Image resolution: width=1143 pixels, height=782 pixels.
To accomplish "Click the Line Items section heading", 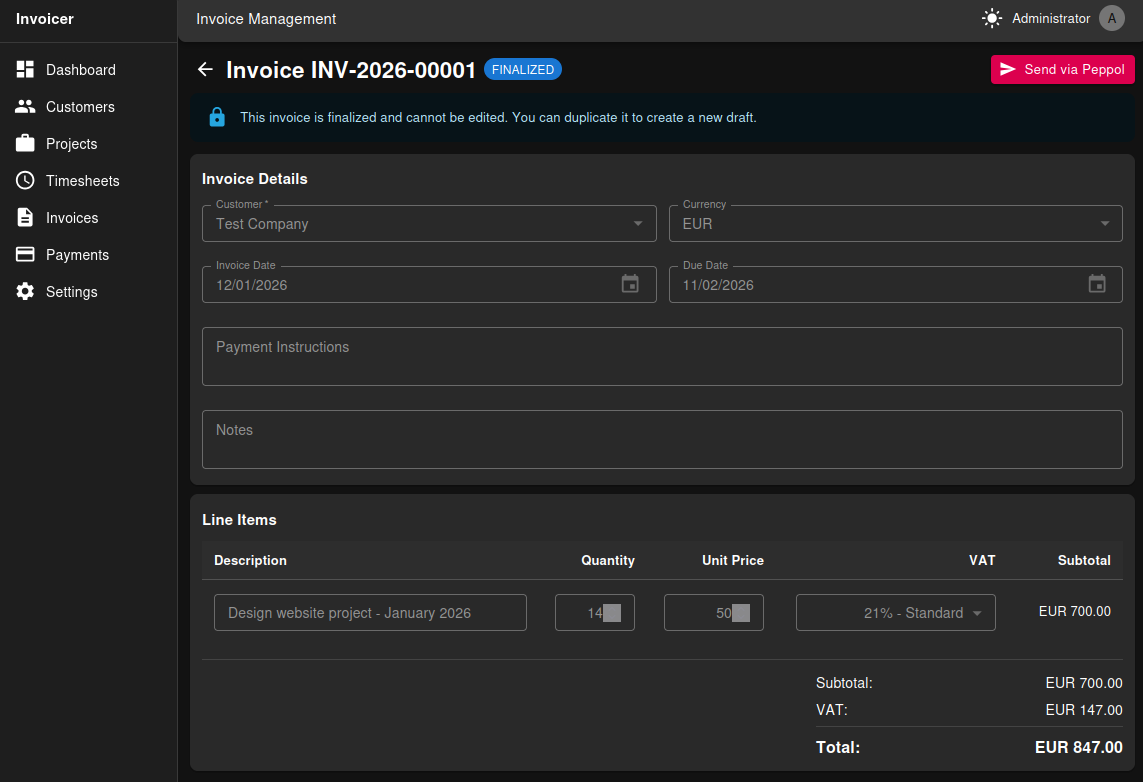I will tap(239, 520).
